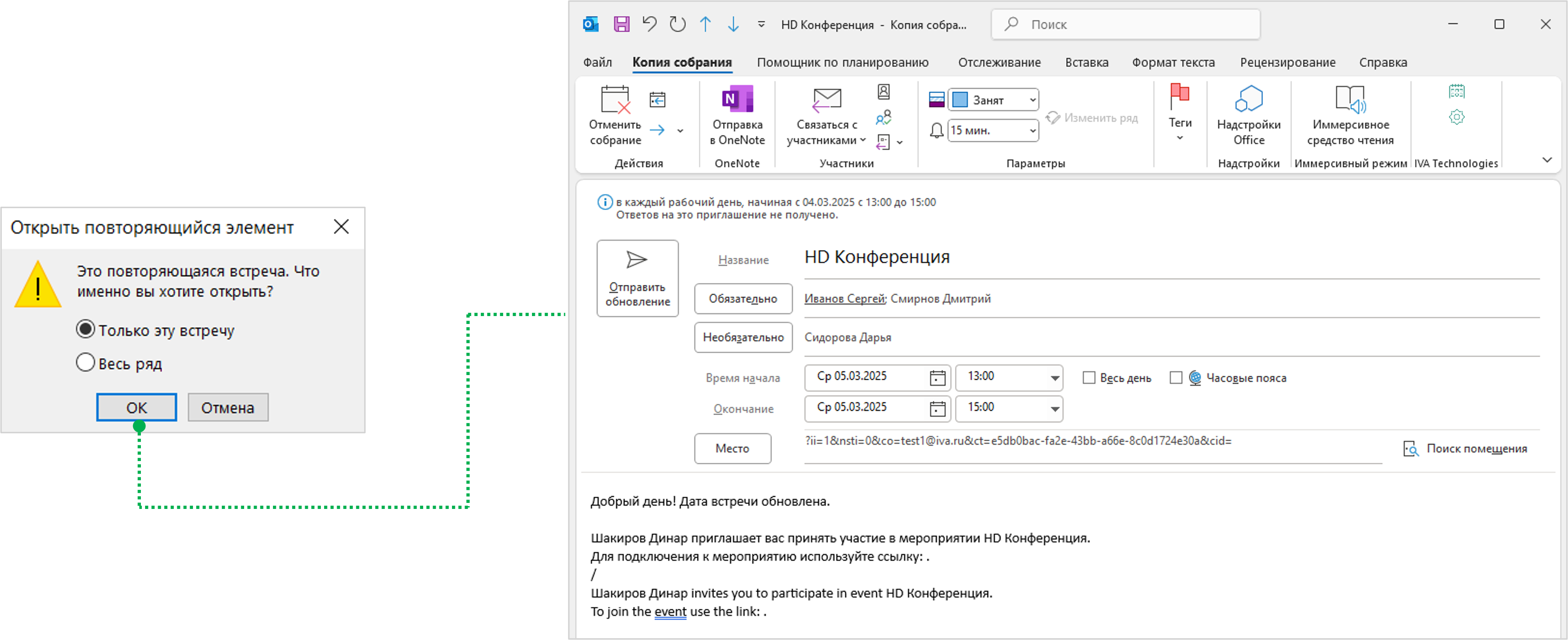Image resolution: width=1568 pixels, height=640 pixels.
Task: Click the Undo arrow icon
Action: click(x=650, y=24)
